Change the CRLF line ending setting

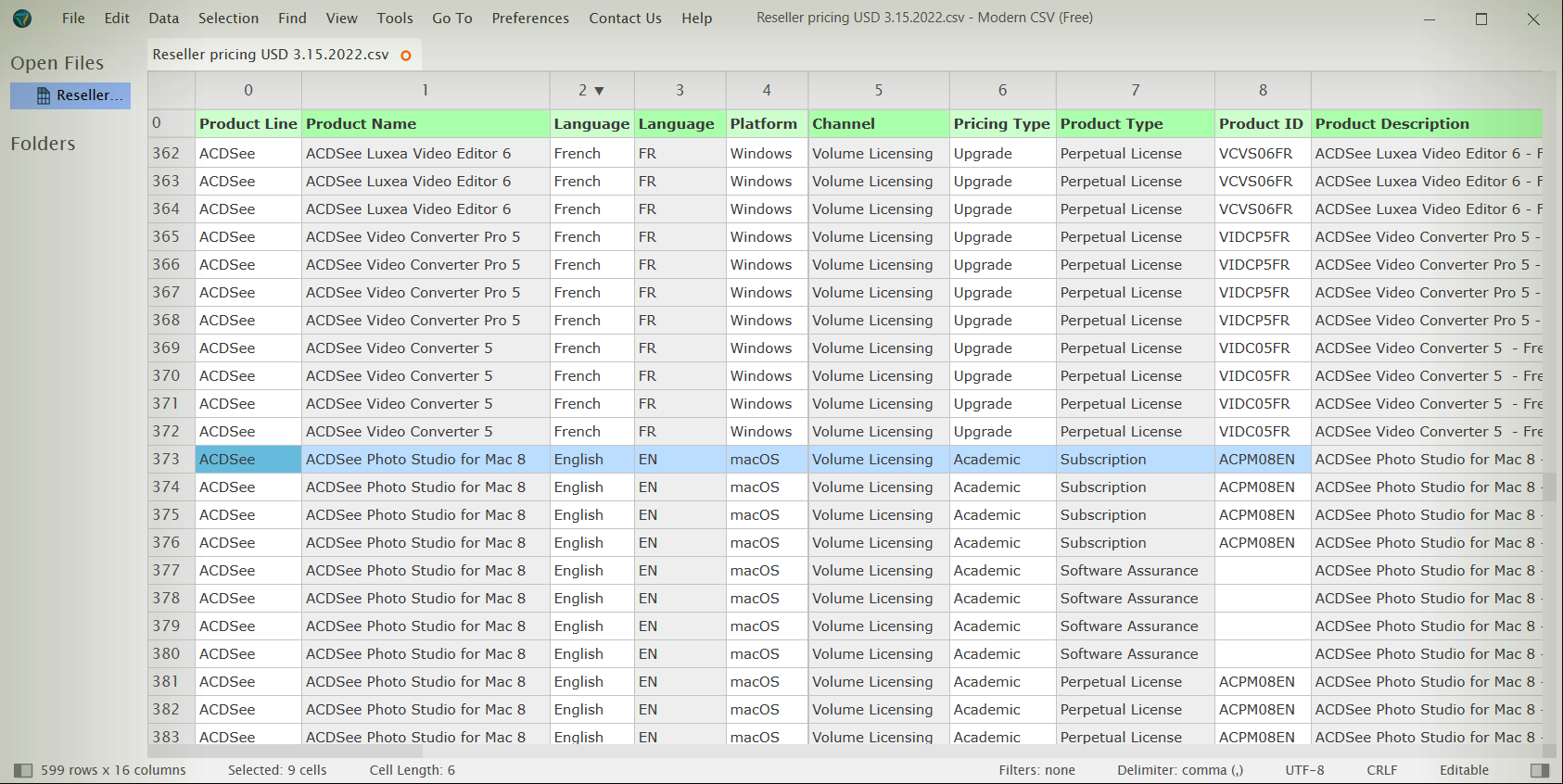pyautogui.click(x=1381, y=770)
